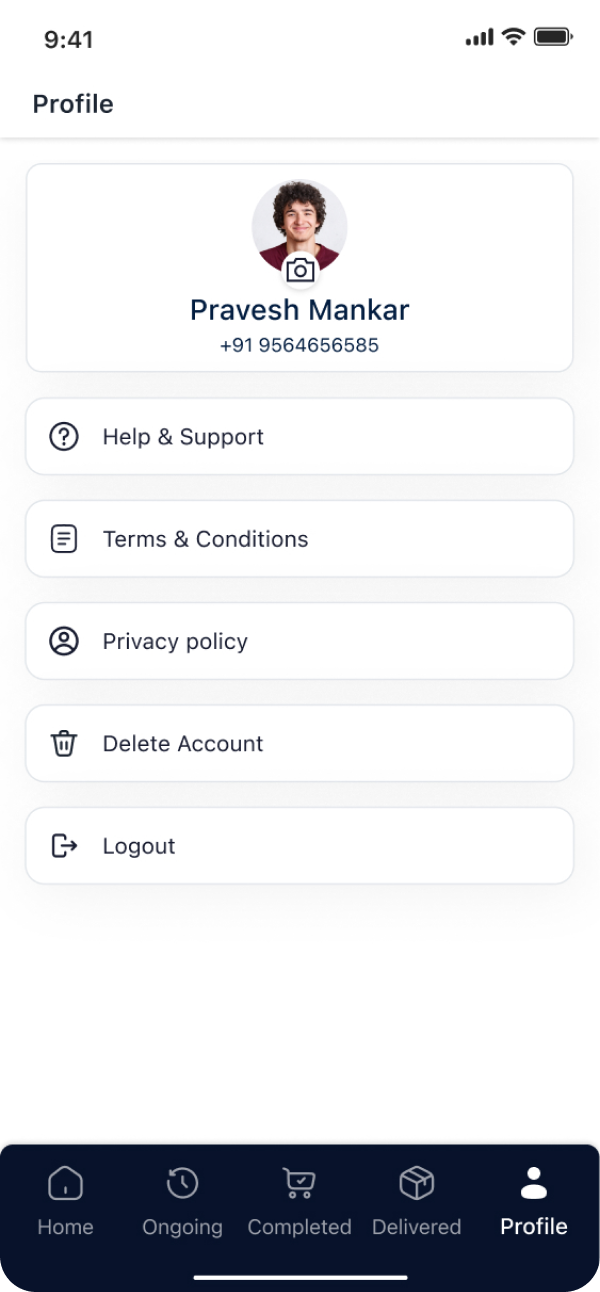Tap the camera icon on profile photo
Viewport: 600px width, 1292px height.
(x=300, y=270)
